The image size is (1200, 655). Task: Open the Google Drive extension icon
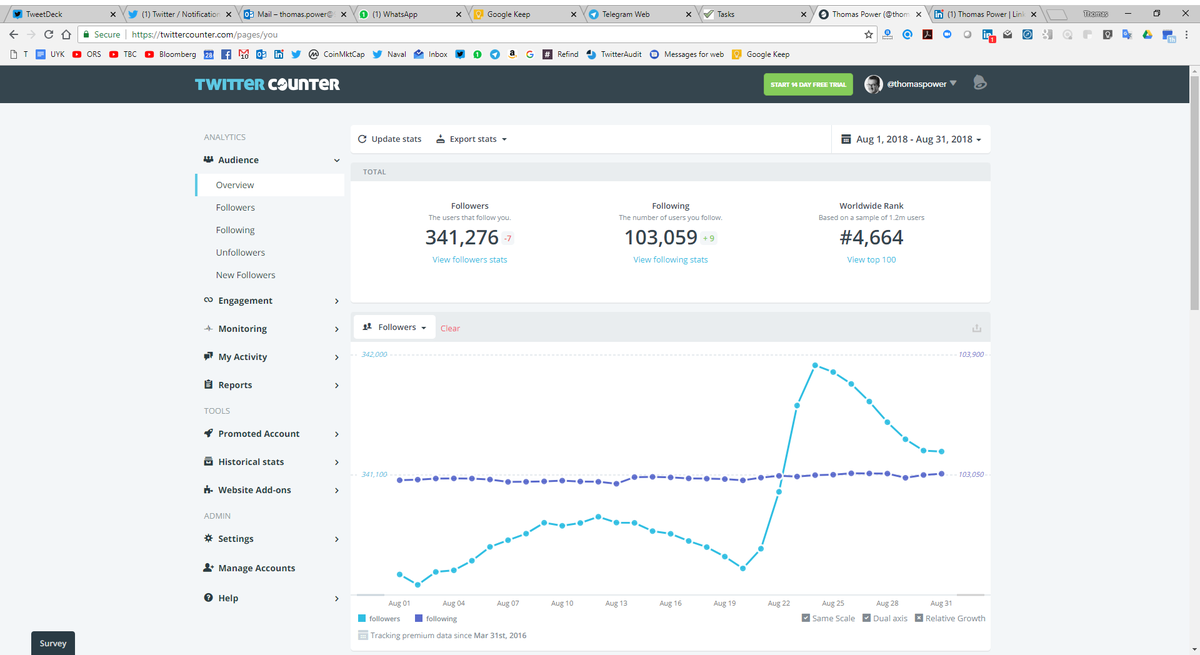pos(1147,34)
